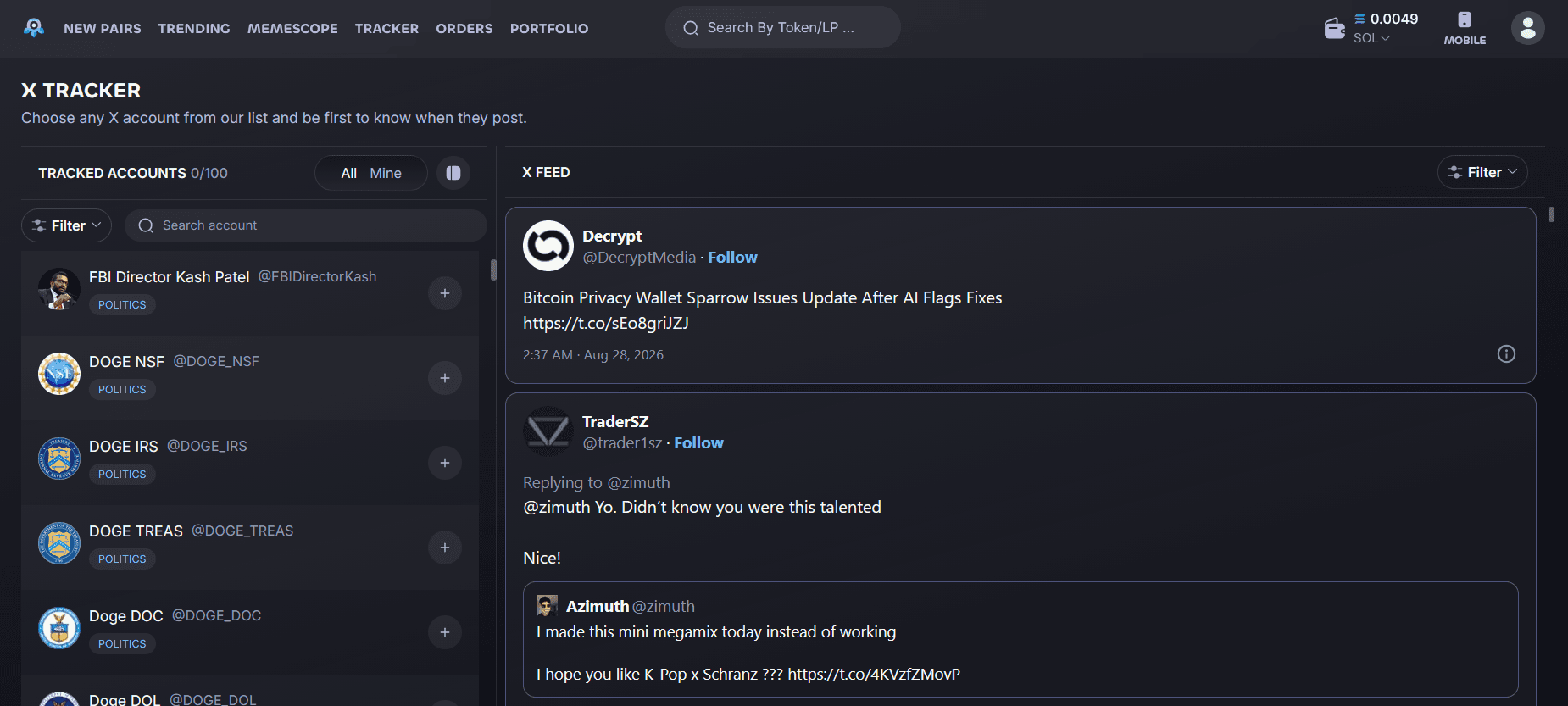Follow the Decrypt account
This screenshot has width=1568, height=706.
[732, 258]
